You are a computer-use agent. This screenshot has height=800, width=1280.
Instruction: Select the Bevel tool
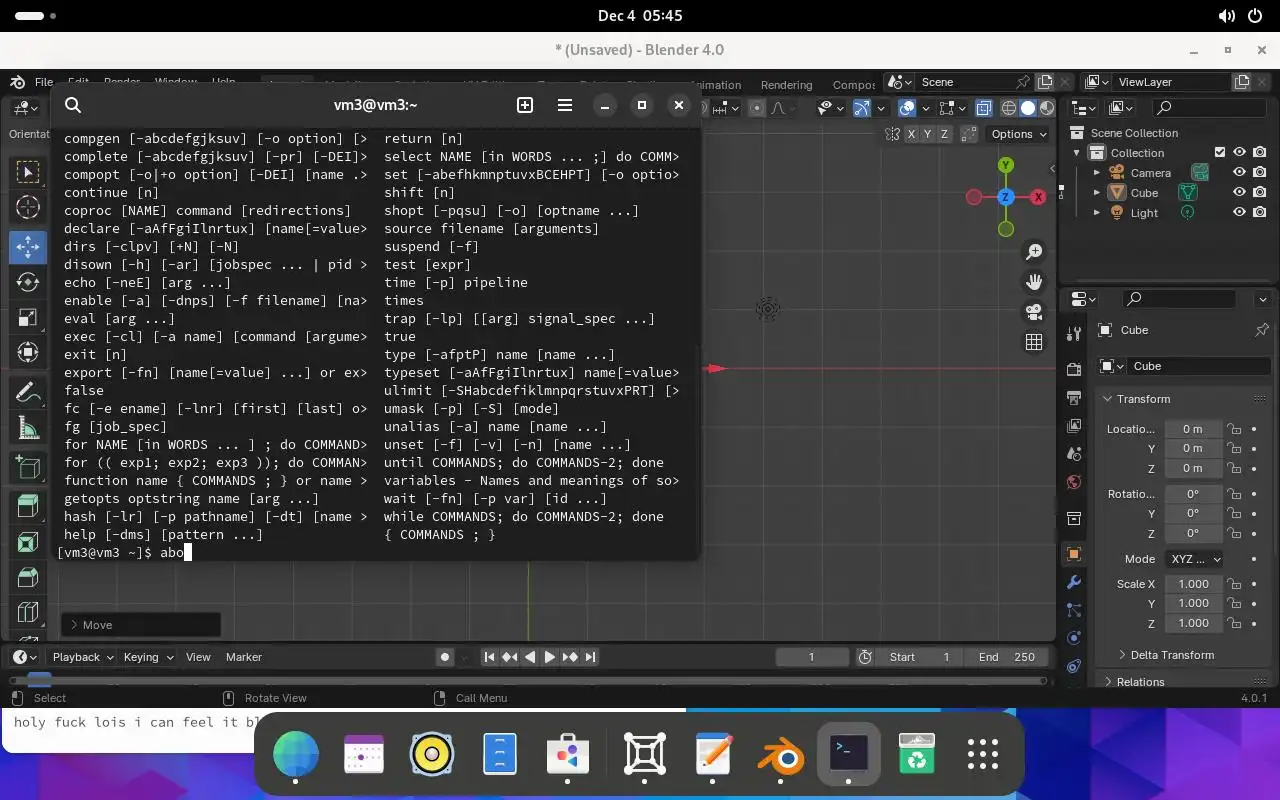tap(28, 577)
